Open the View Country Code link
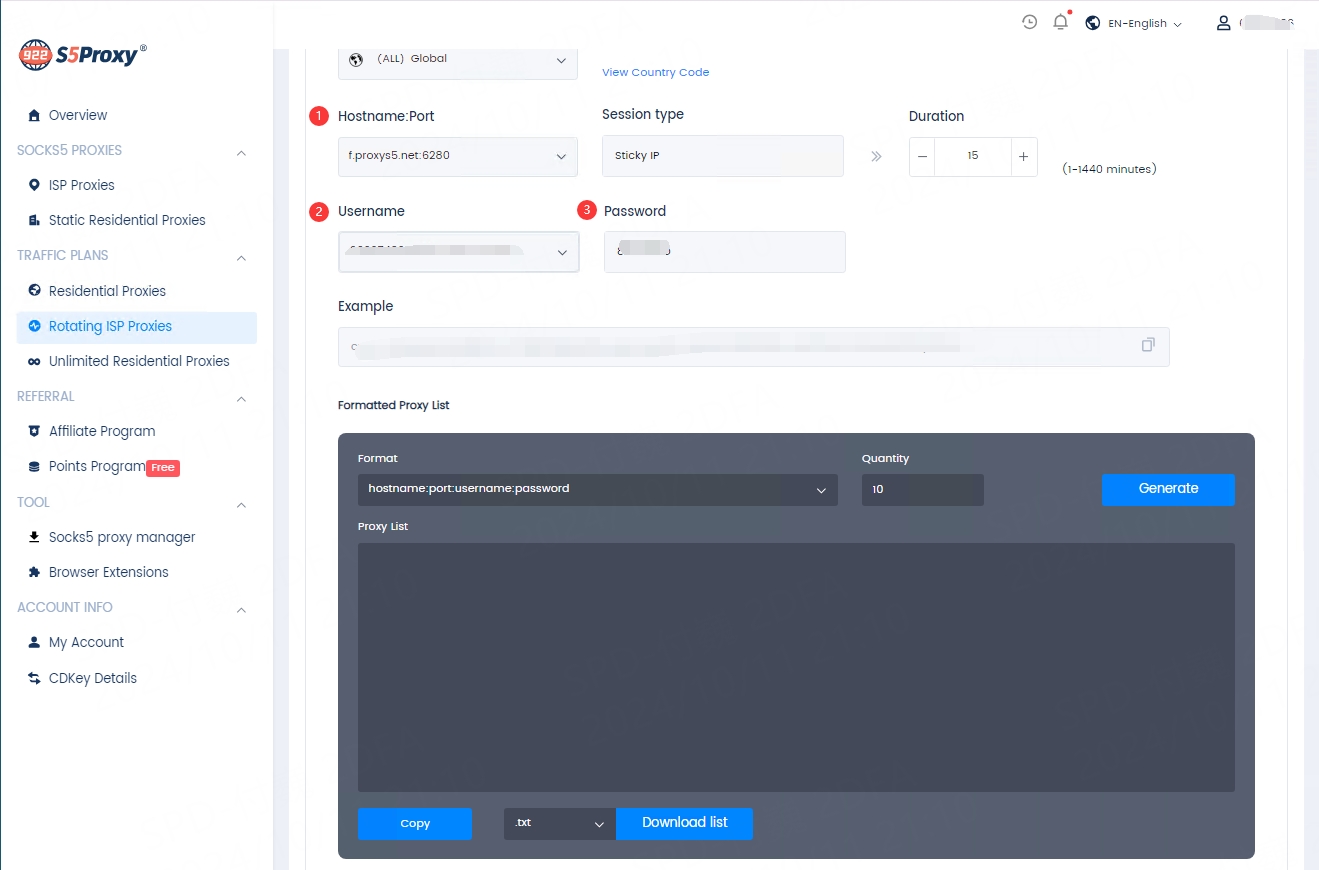Viewport: 1319px width, 870px height. click(655, 72)
